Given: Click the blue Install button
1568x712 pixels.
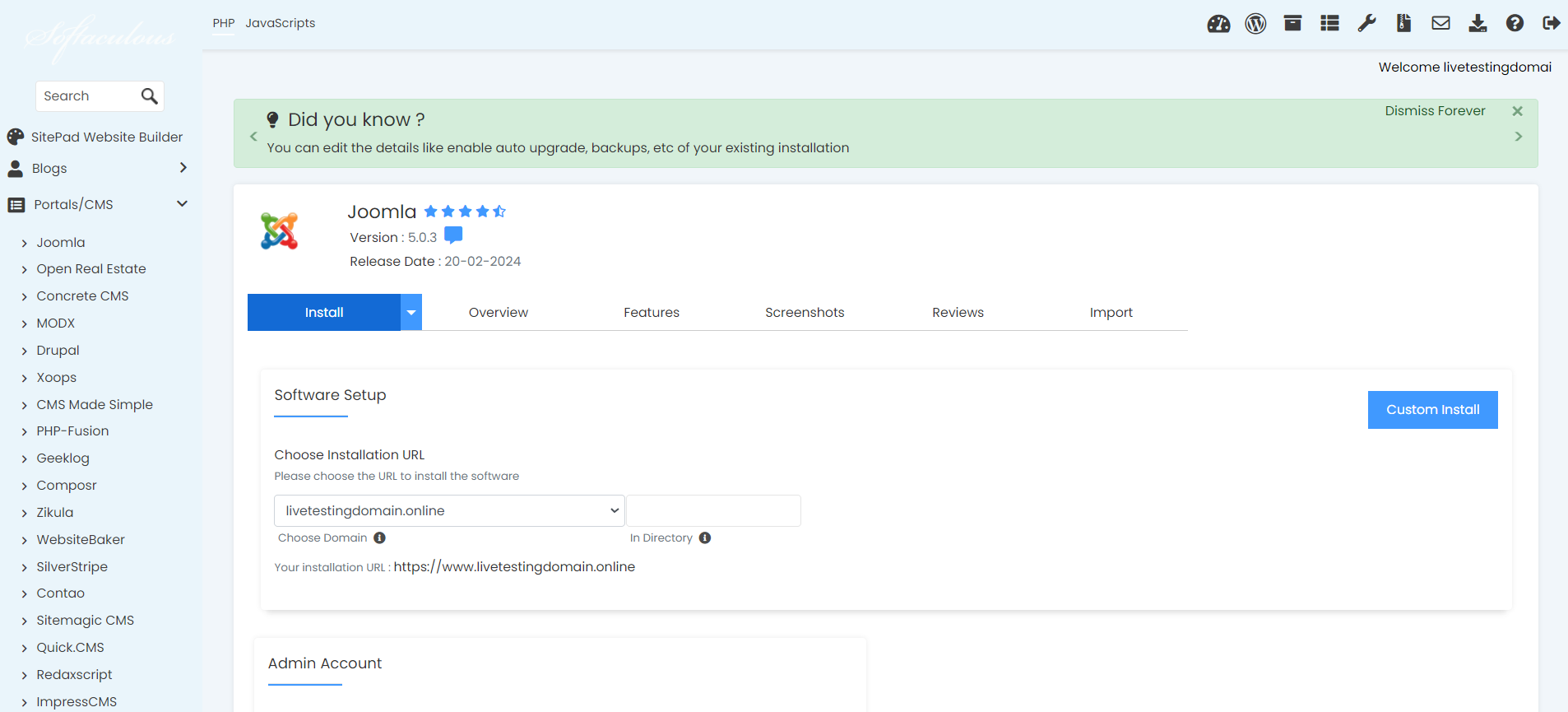Looking at the screenshot, I should tap(324, 313).
